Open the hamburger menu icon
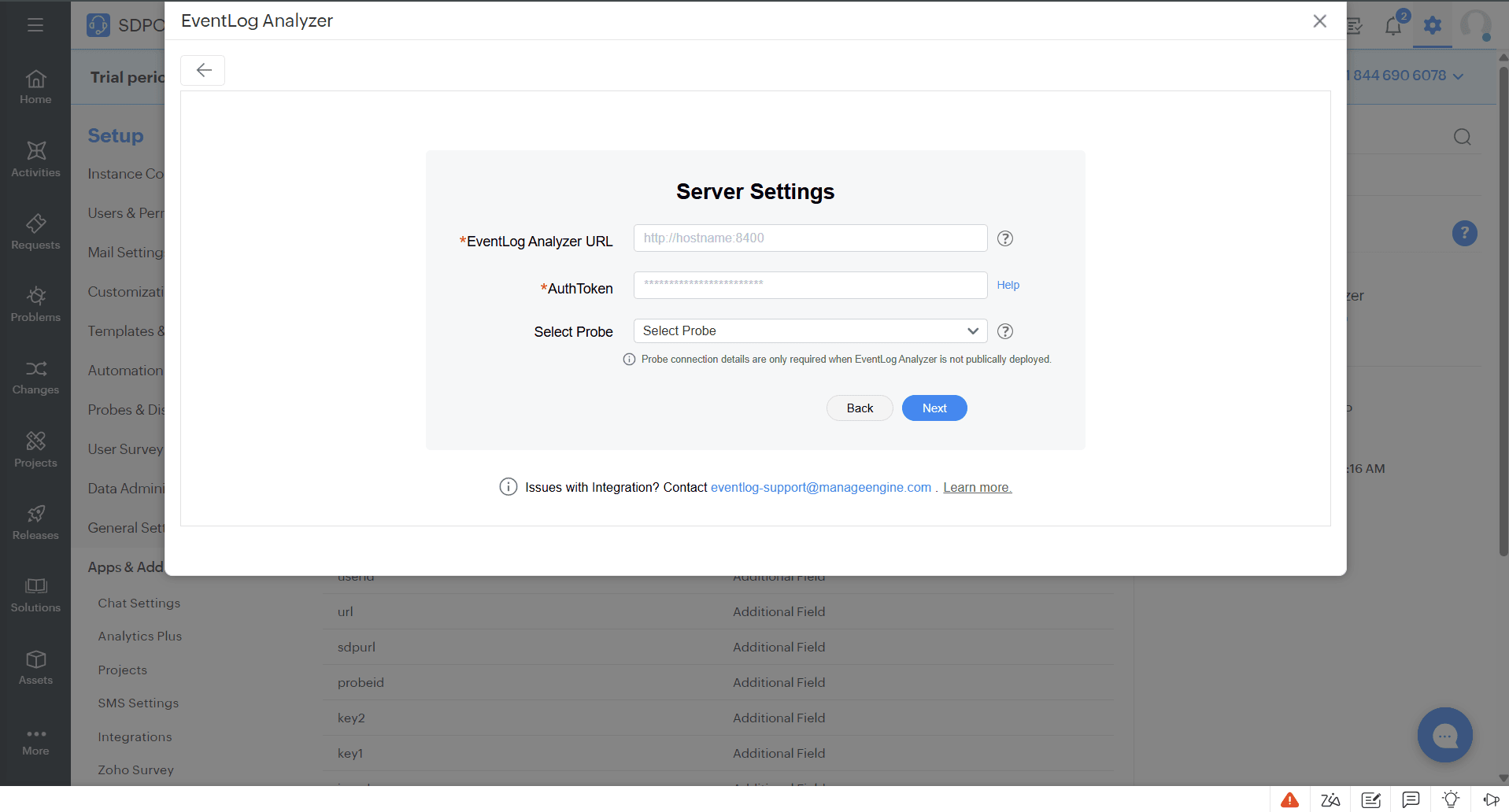 tap(35, 25)
